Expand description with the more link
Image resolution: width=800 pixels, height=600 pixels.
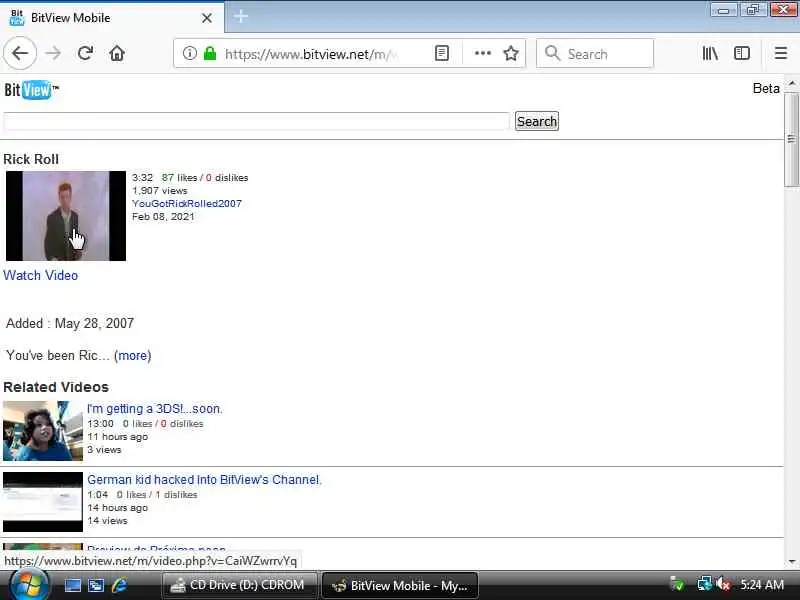[x=133, y=356]
